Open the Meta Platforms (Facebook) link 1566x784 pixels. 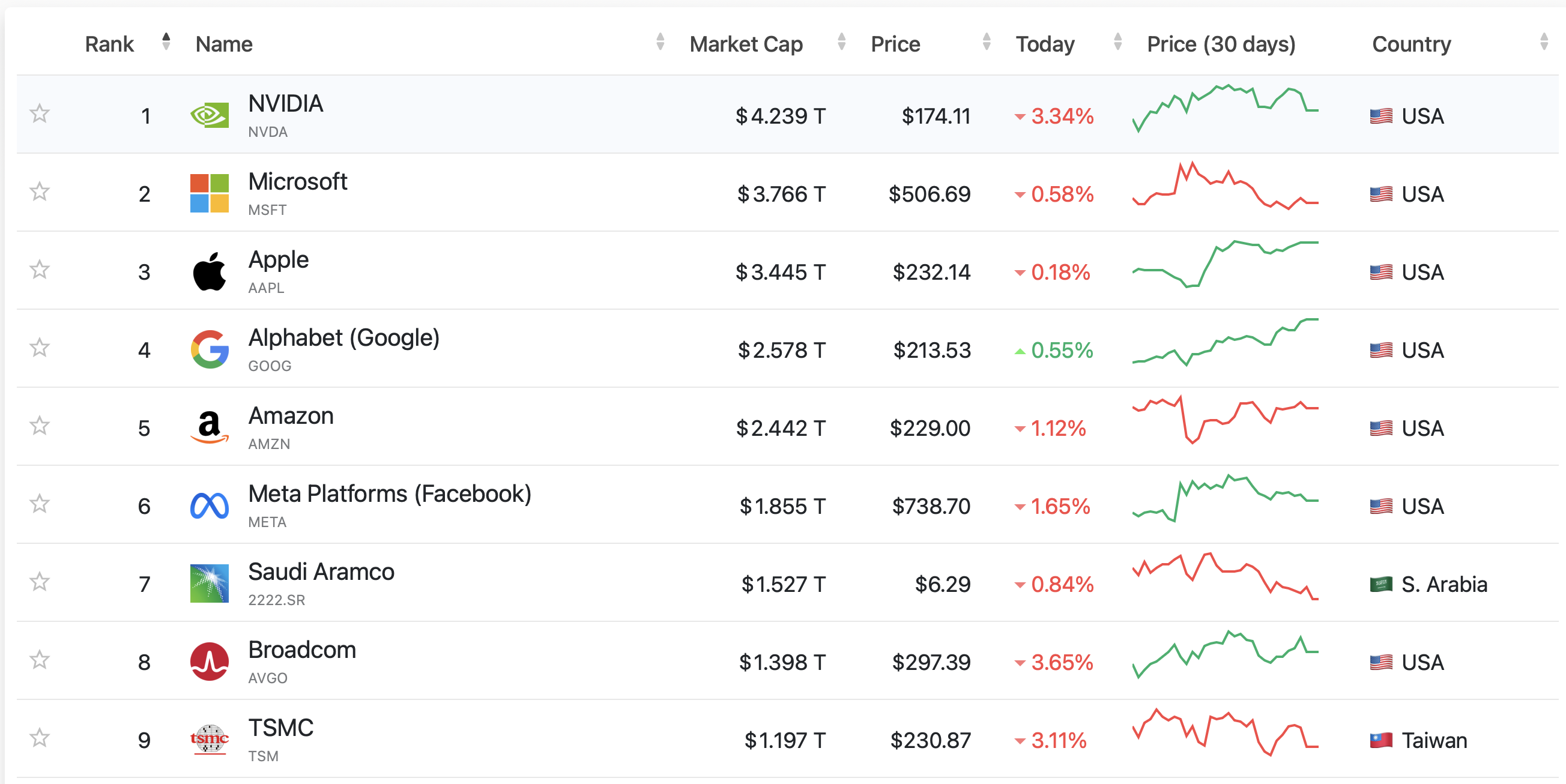click(x=390, y=494)
